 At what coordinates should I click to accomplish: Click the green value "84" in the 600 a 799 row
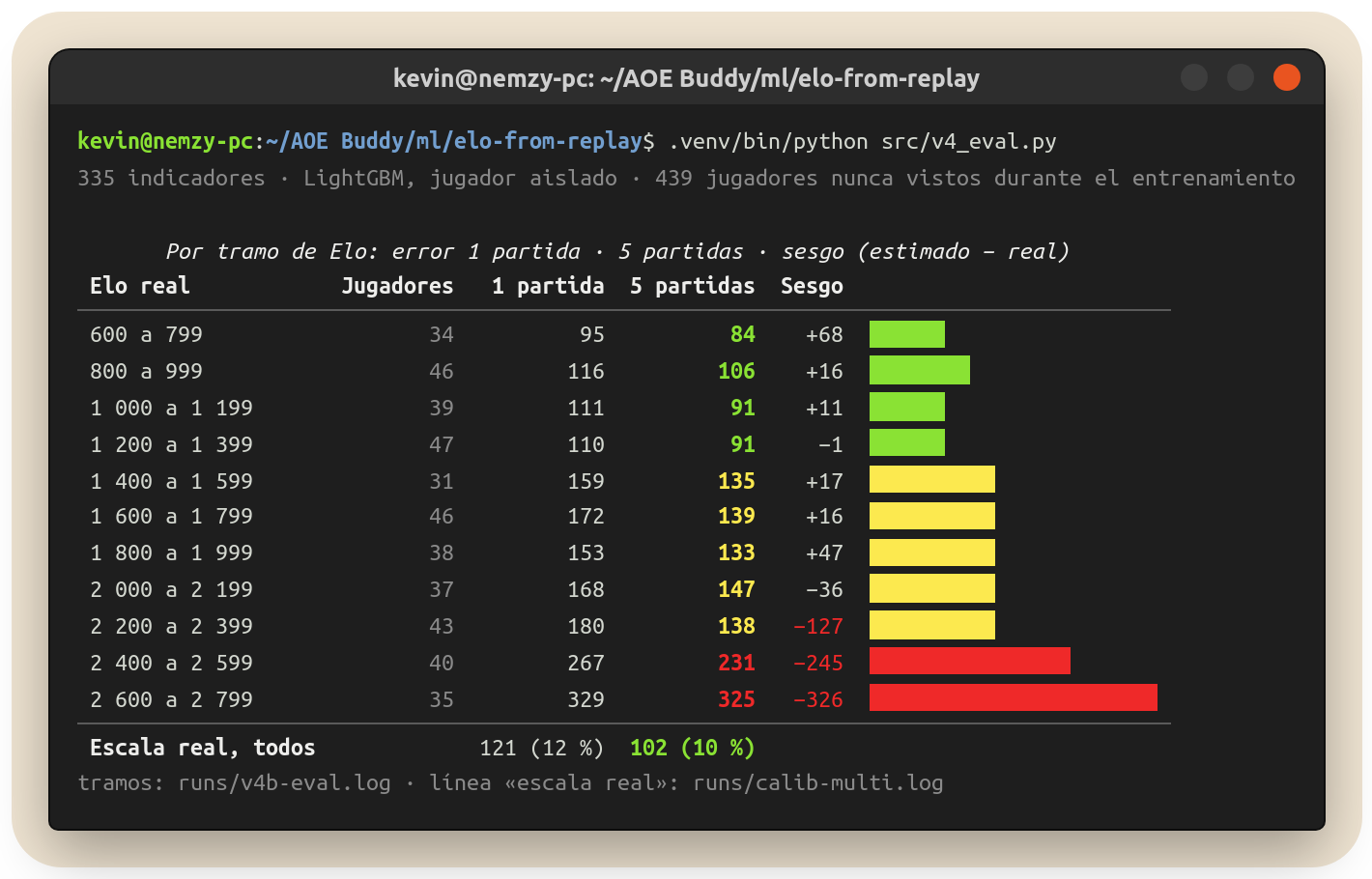tap(743, 334)
